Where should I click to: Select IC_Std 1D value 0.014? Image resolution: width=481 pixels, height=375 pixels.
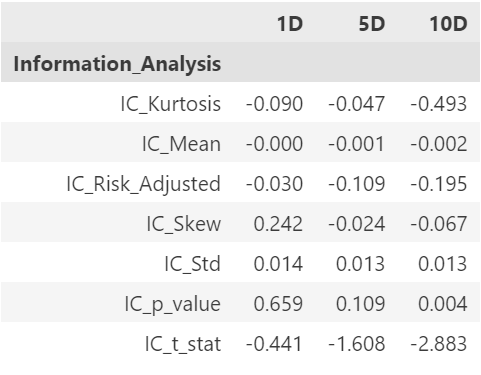pos(278,264)
